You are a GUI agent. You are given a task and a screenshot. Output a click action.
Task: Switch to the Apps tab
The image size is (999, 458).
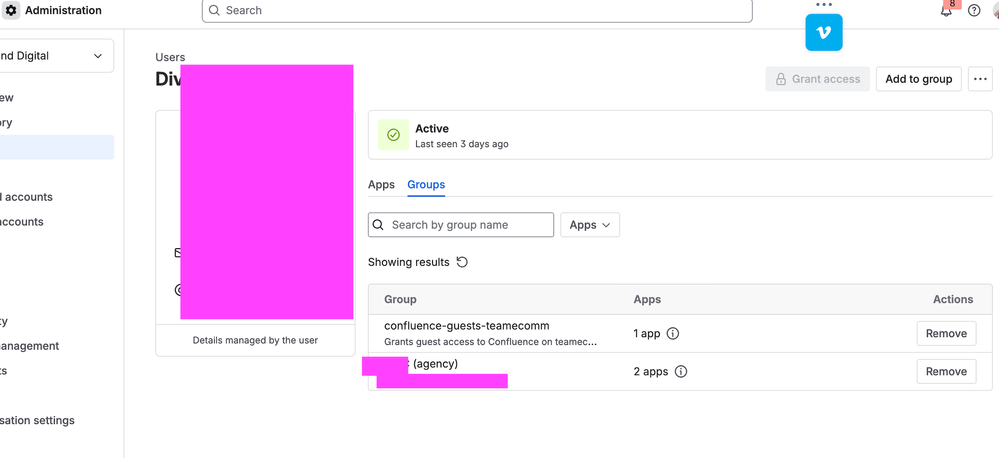381,185
